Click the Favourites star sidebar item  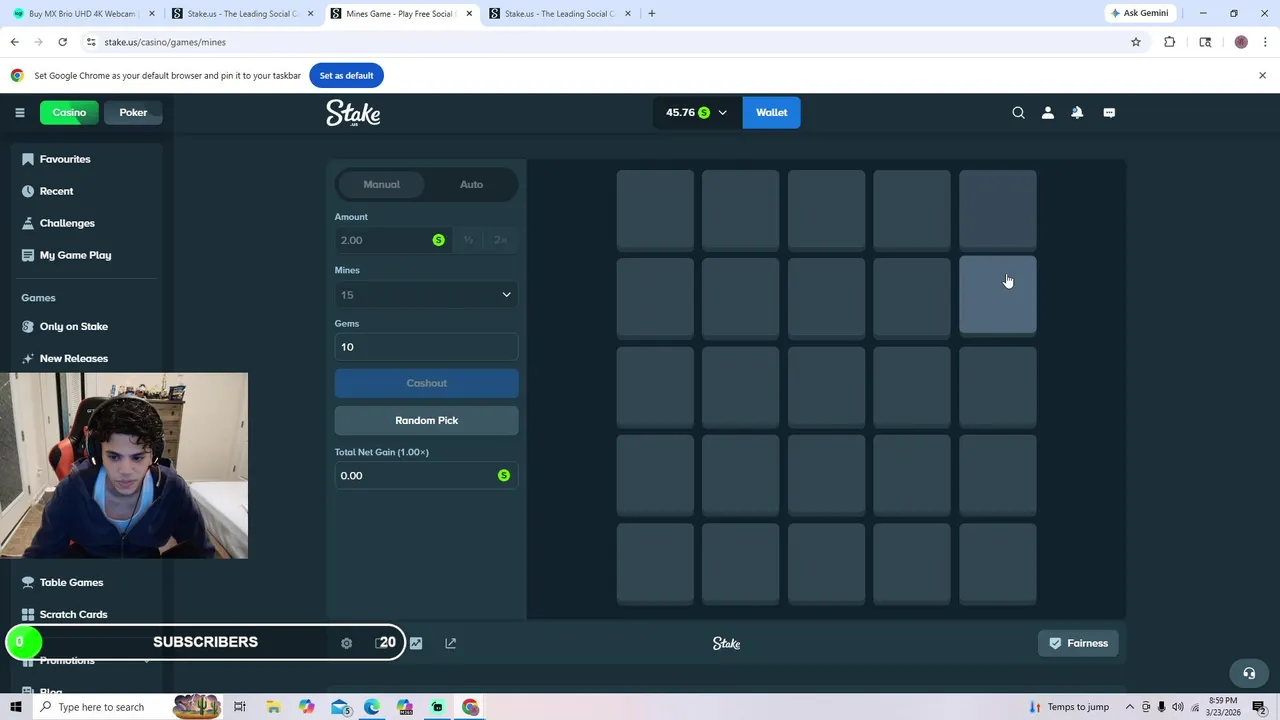[65, 159]
